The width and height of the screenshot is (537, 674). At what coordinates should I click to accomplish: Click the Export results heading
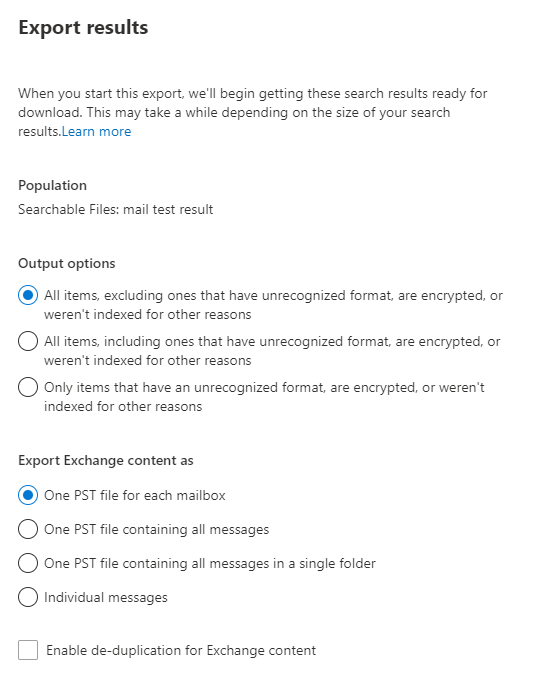pos(83,28)
